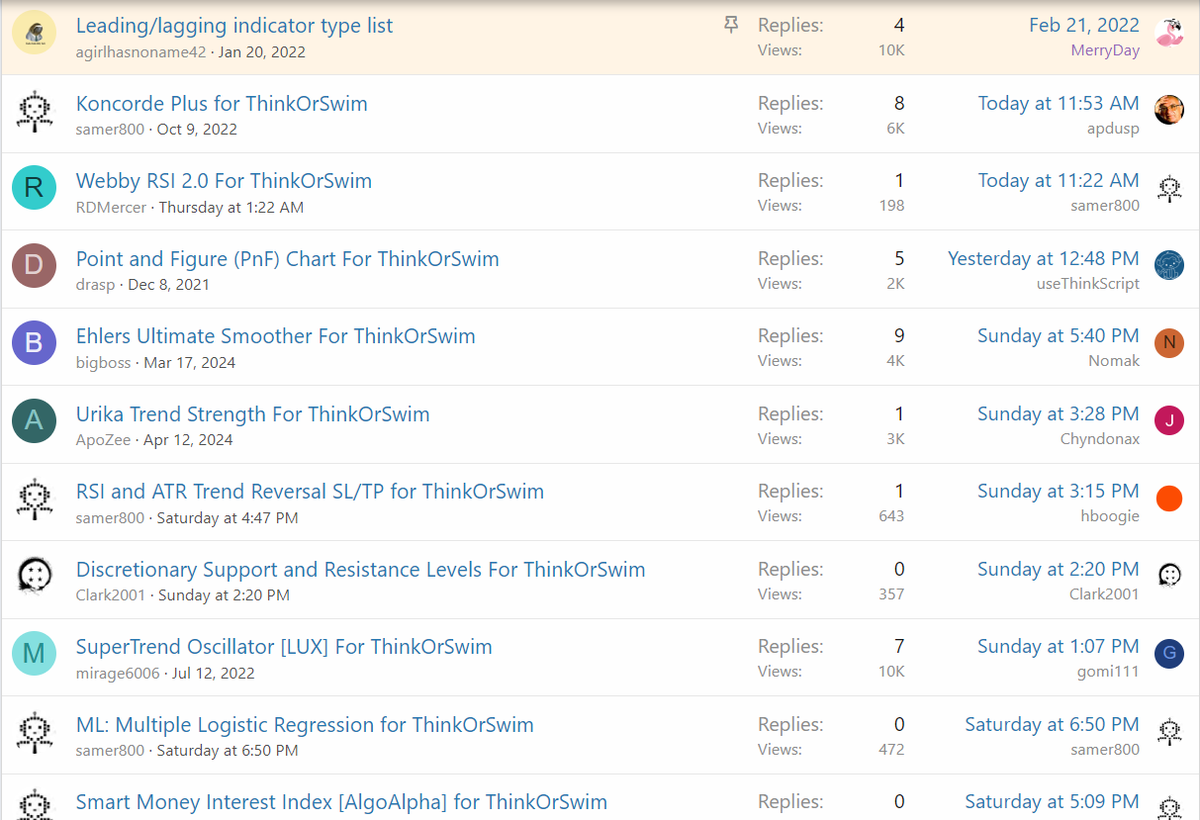Jump to latest post 'Saturday at 5:09 PM'
Screen dimensions: 1200x820
pyautogui.click(x=1052, y=801)
